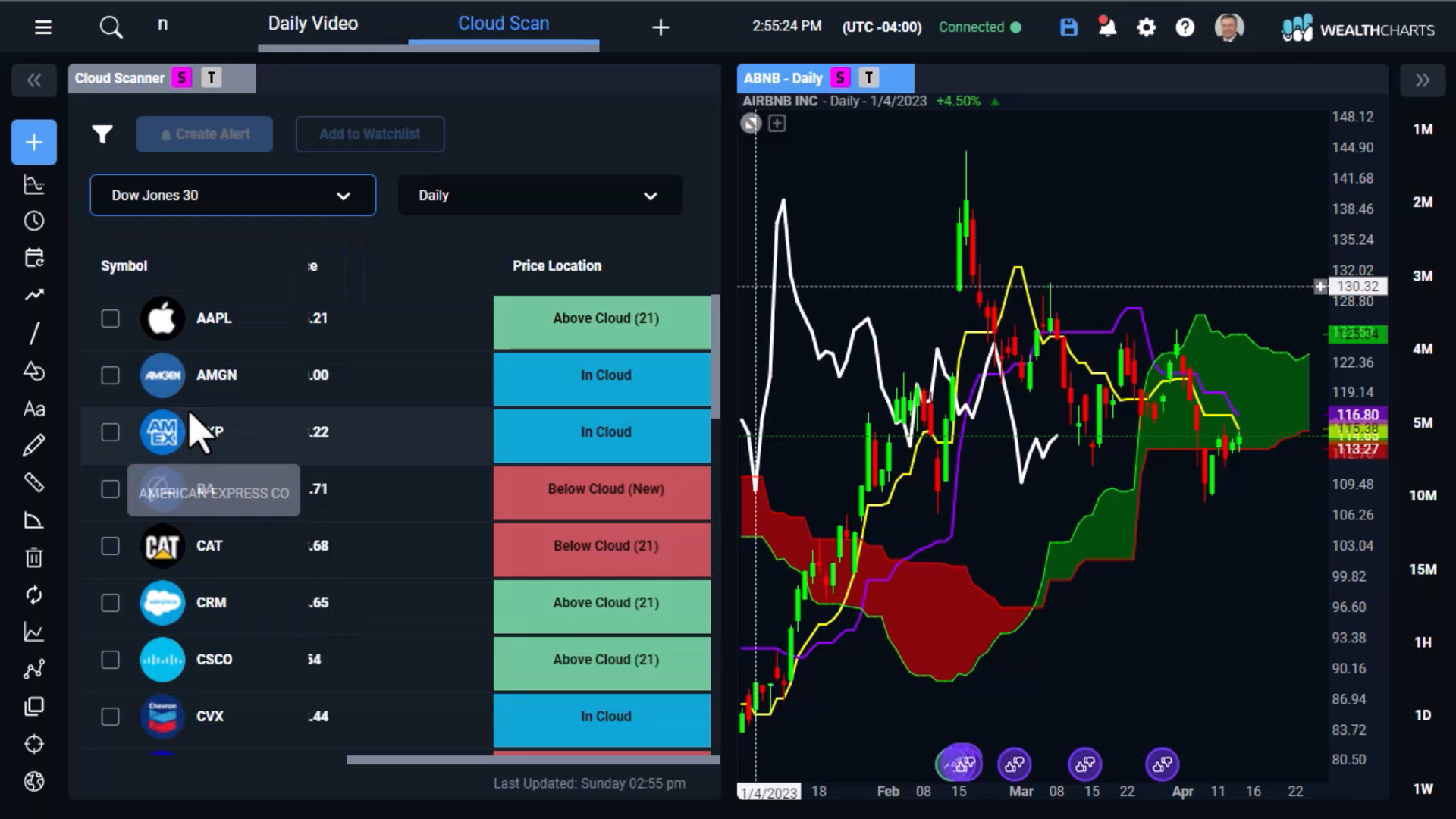
Task: Select the pencil brush tool
Action: click(x=34, y=445)
